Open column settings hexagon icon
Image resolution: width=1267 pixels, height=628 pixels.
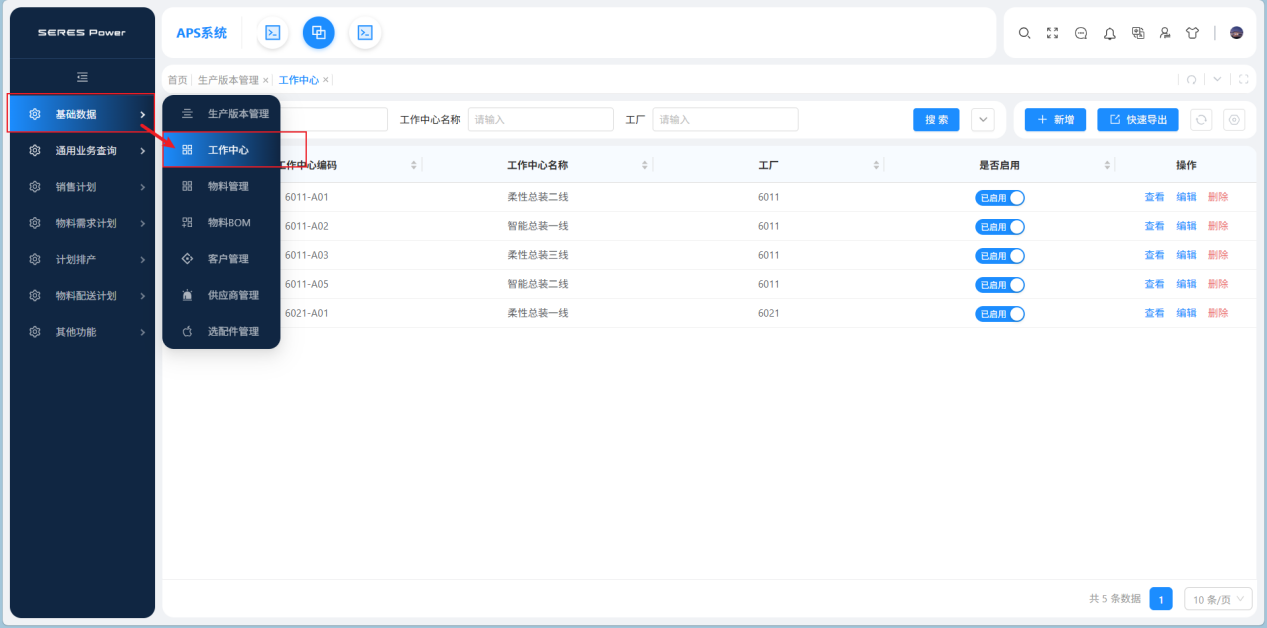(1235, 120)
